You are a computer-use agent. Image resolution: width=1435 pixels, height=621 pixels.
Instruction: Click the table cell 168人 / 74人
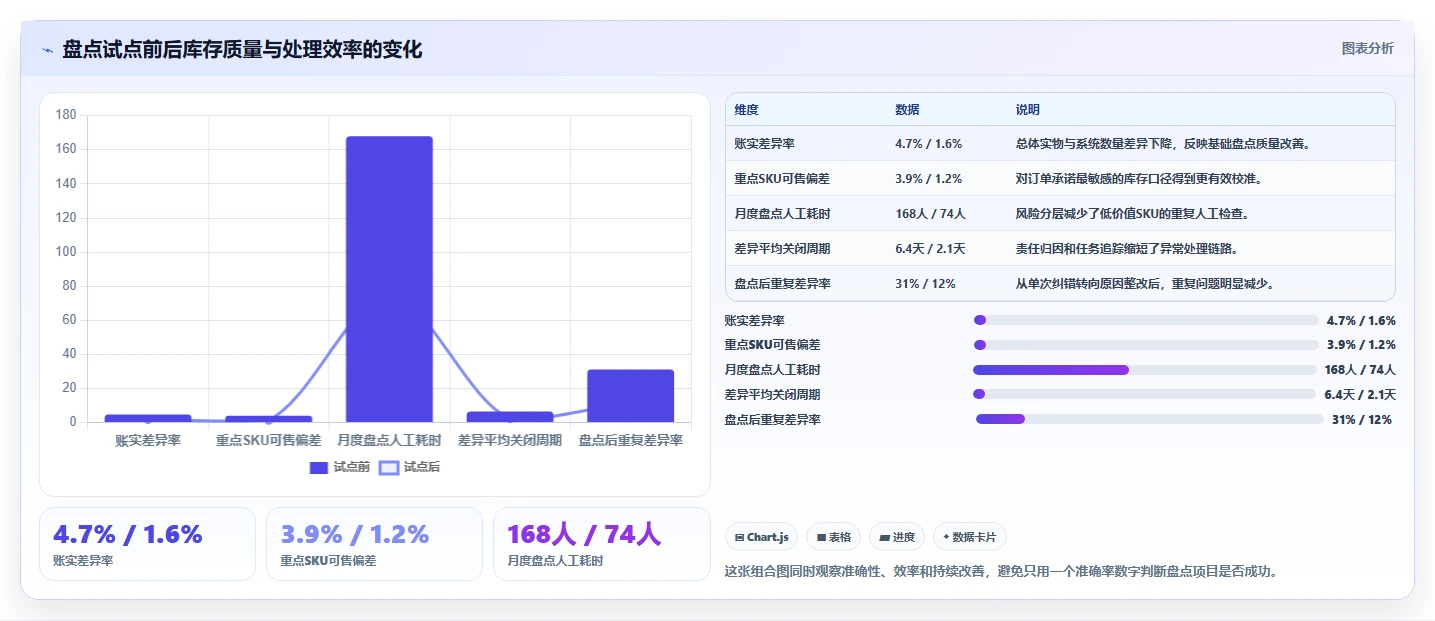click(x=930, y=214)
